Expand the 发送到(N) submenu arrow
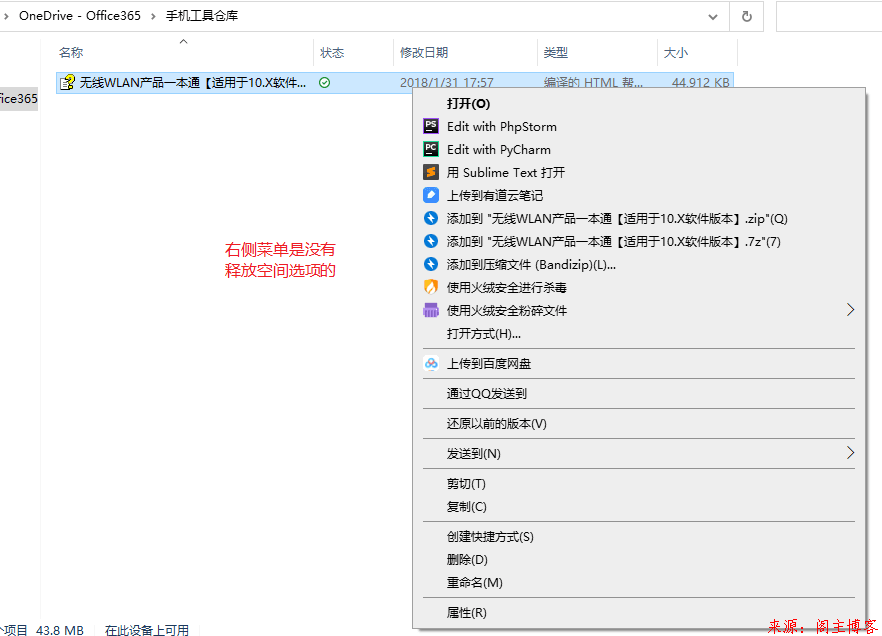Screen dimensions: 882x636 pyautogui.click(x=850, y=453)
